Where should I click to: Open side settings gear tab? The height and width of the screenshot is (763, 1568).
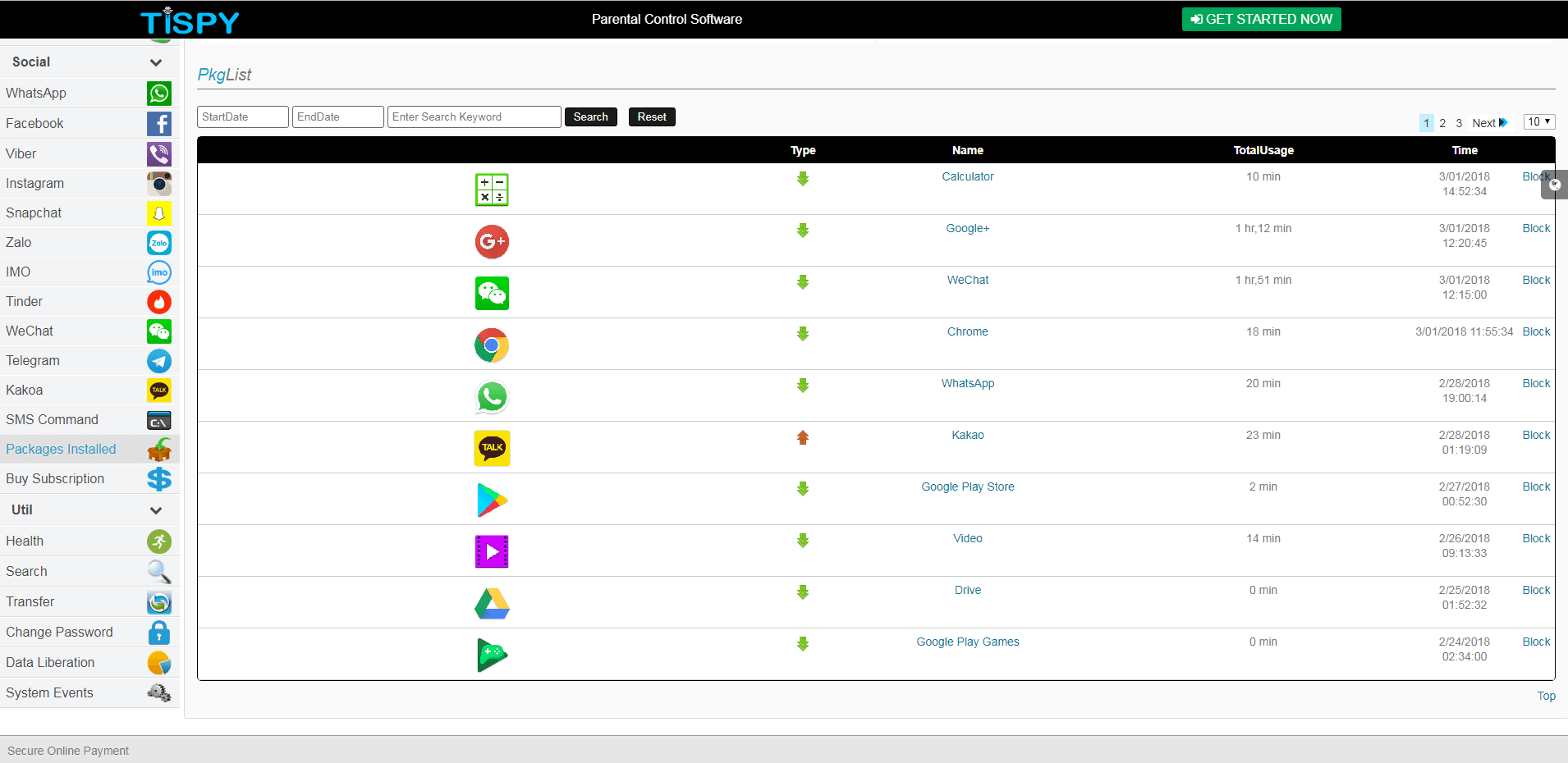pos(1555,185)
